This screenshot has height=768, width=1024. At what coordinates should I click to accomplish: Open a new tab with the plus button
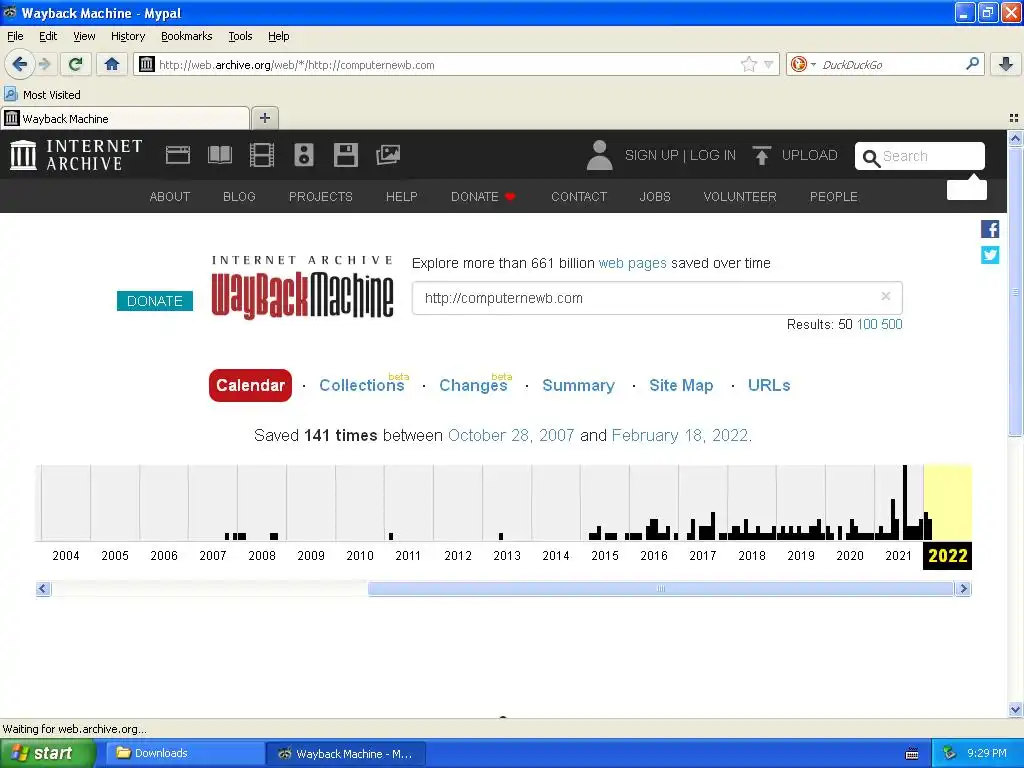click(x=264, y=118)
